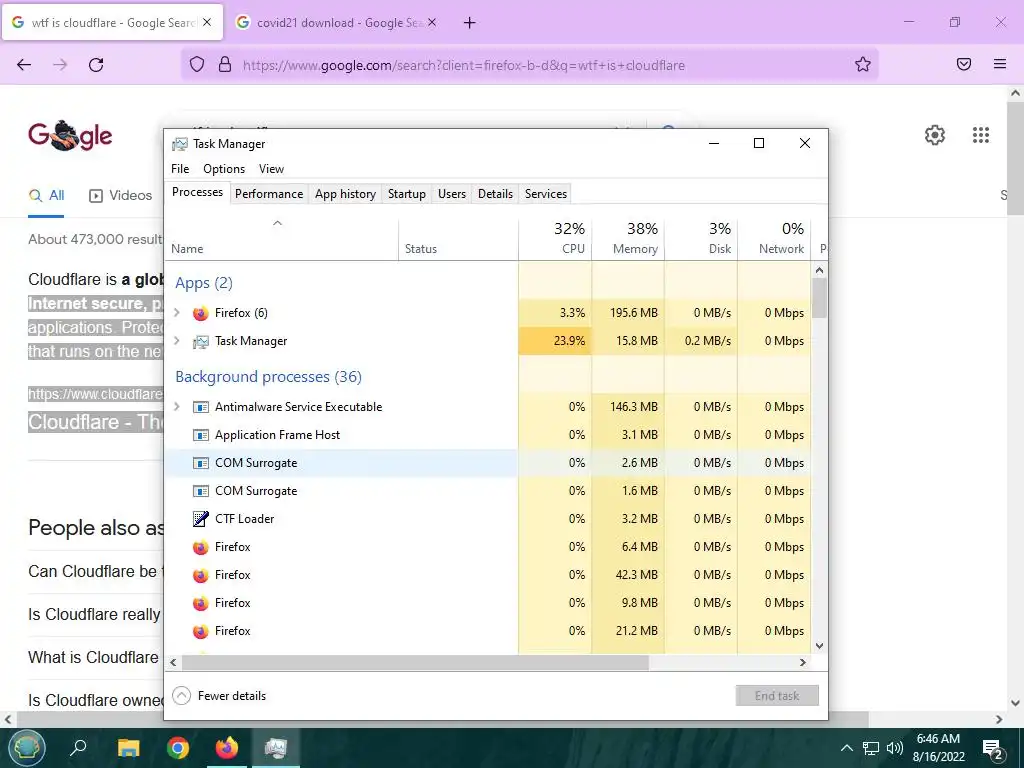This screenshot has height=768, width=1024.
Task: Collapse view with Fewer details chevron
Action: [182, 696]
